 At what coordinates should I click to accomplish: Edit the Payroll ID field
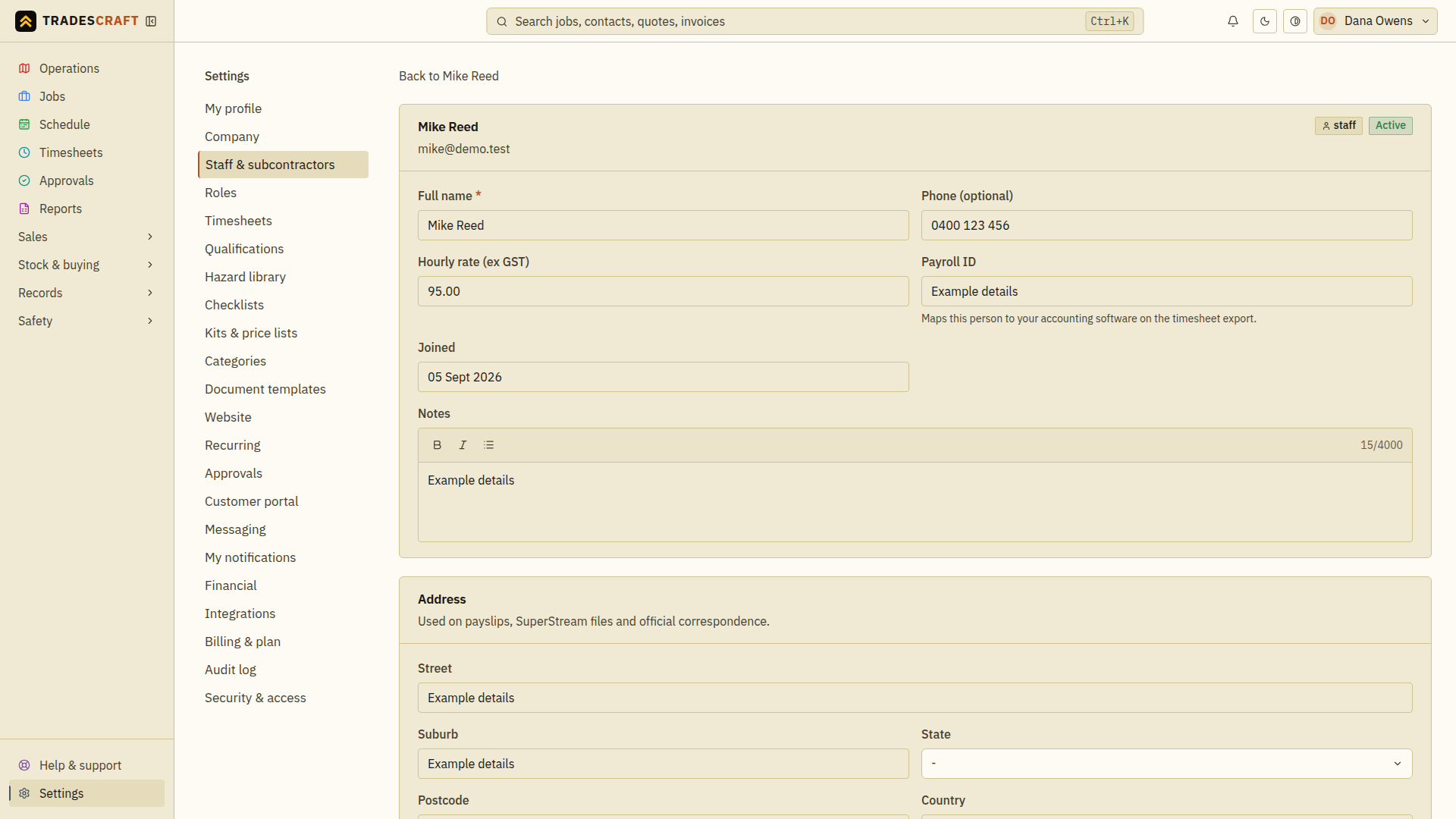point(1166,291)
